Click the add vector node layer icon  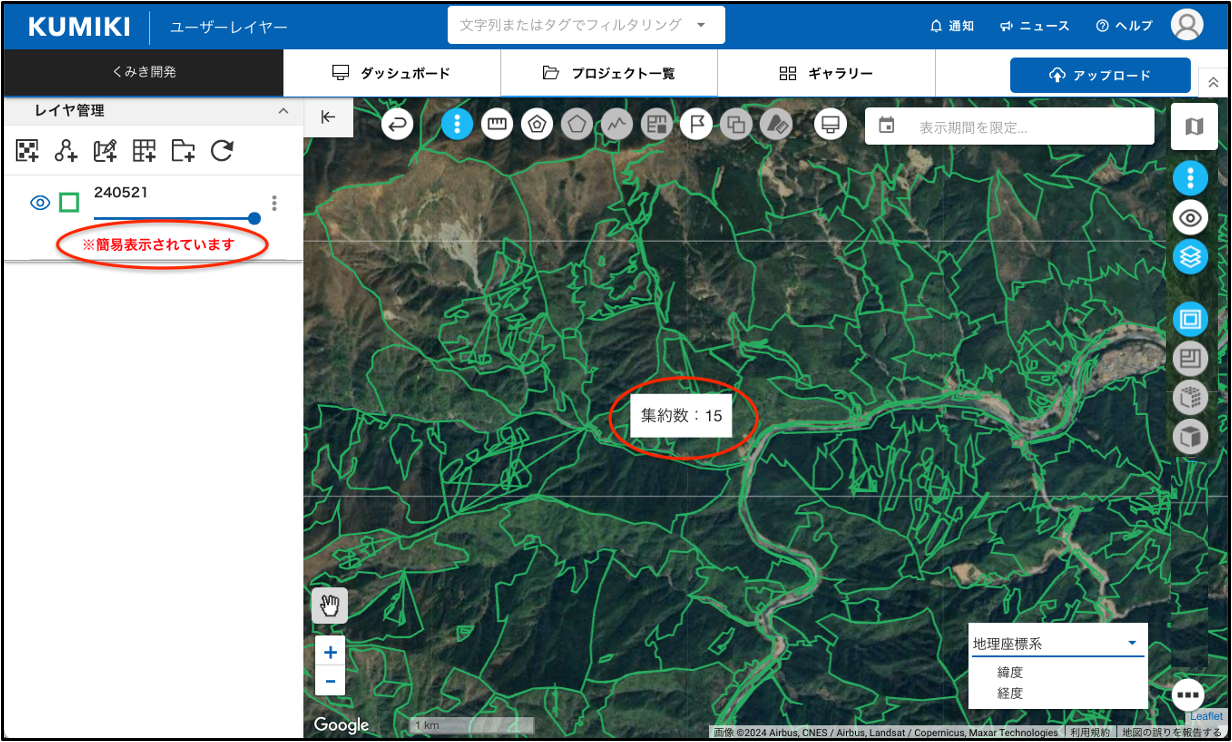point(66,150)
